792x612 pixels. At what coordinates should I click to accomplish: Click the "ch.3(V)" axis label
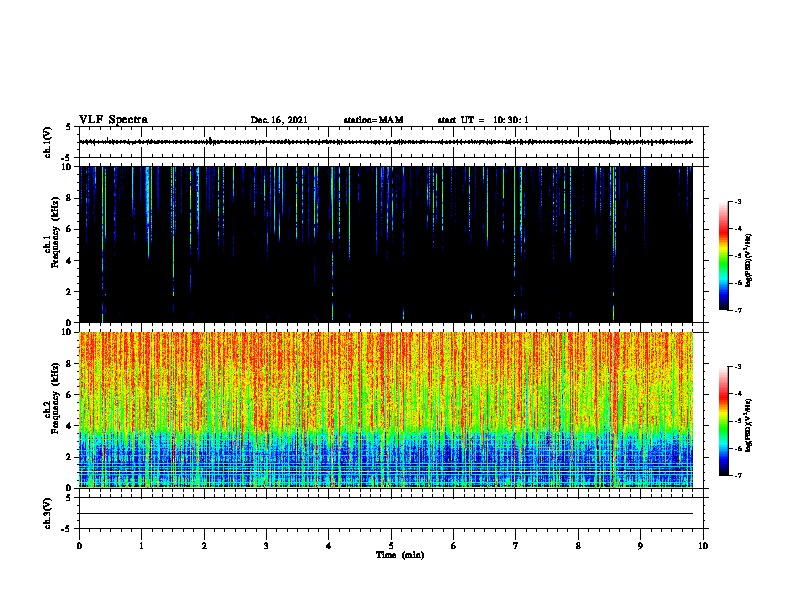(x=47, y=513)
